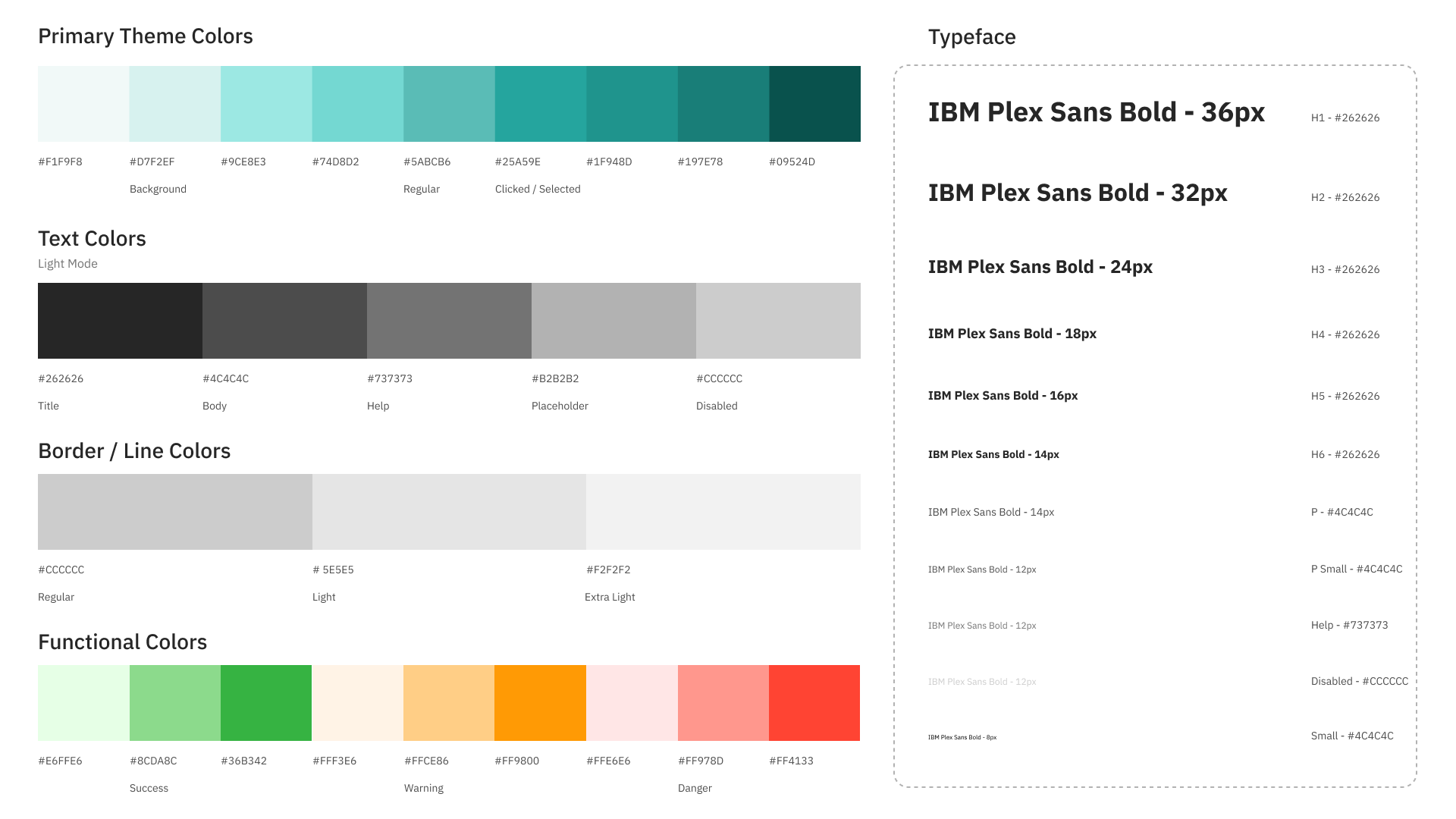Select the 'Clicked / Selected' caption
This screenshot has width=1456, height=819.
pos(538,189)
